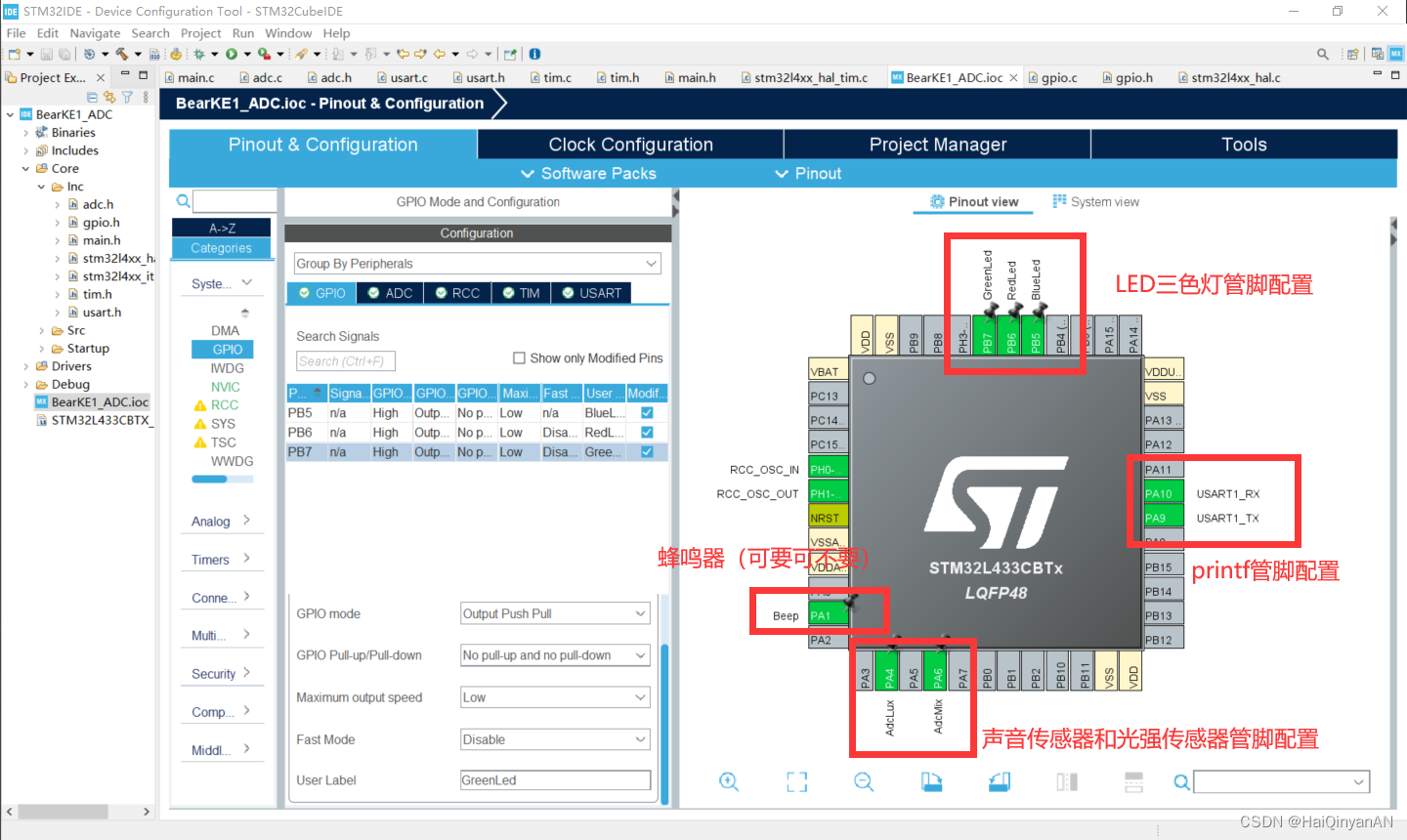Switch to Pinout view
1407x840 pixels.
click(x=974, y=201)
